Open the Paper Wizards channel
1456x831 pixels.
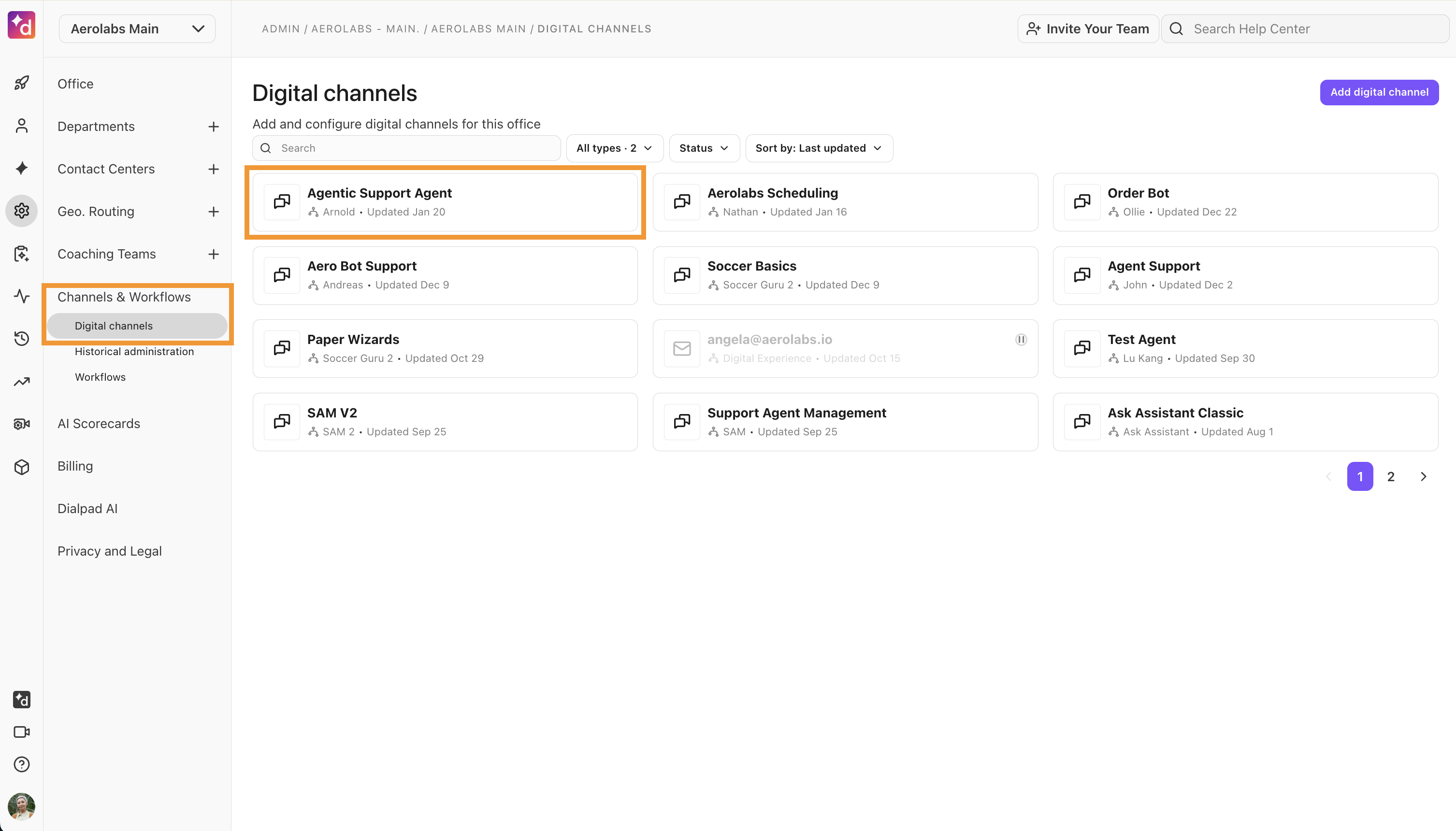[x=445, y=349]
